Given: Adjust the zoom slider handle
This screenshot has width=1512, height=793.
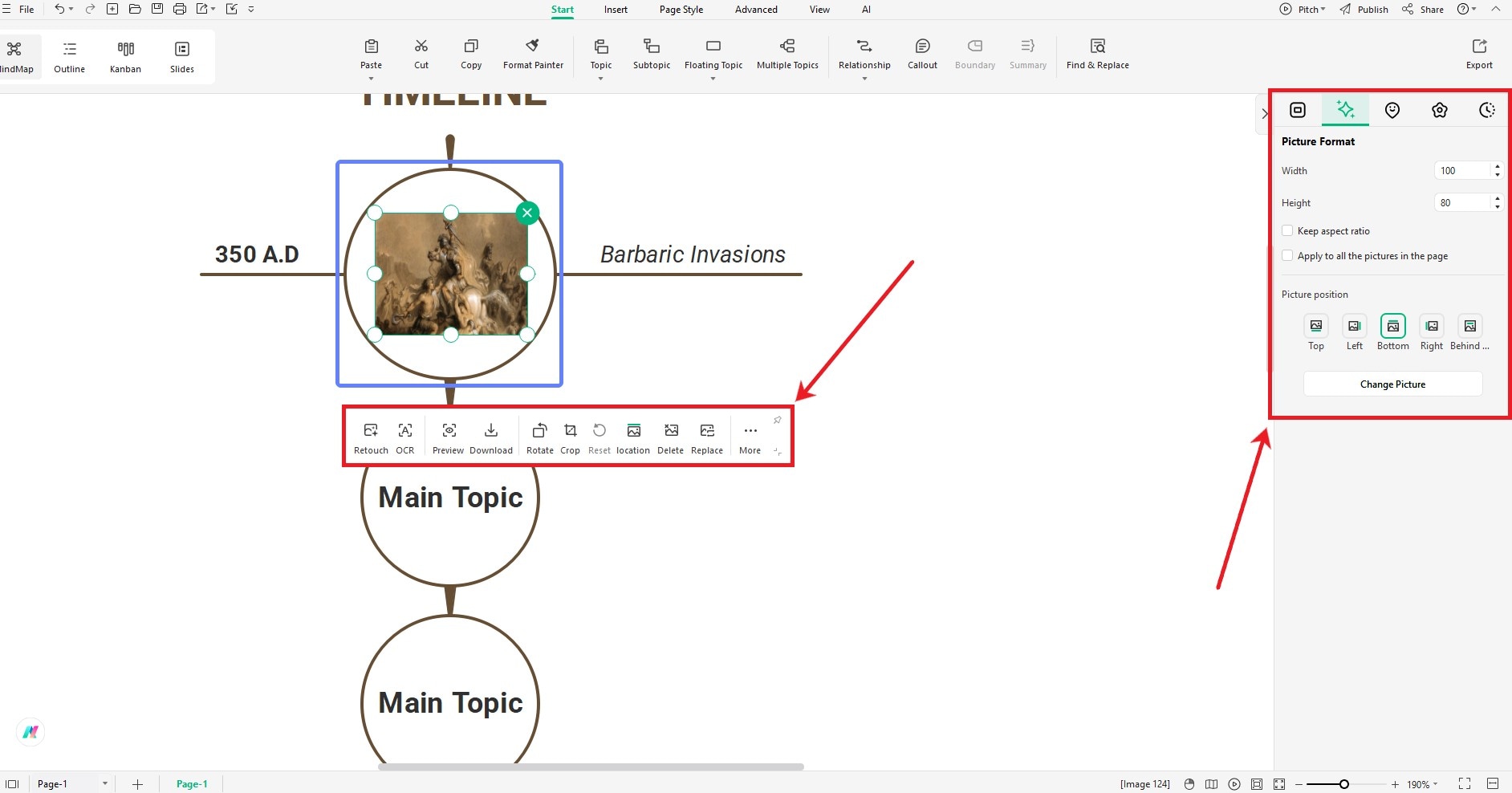Looking at the screenshot, I should 1343,784.
